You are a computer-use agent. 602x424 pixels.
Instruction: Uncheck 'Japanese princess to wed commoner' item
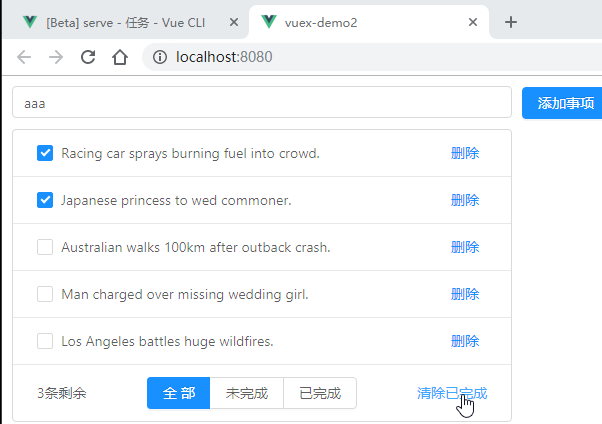(x=45, y=200)
